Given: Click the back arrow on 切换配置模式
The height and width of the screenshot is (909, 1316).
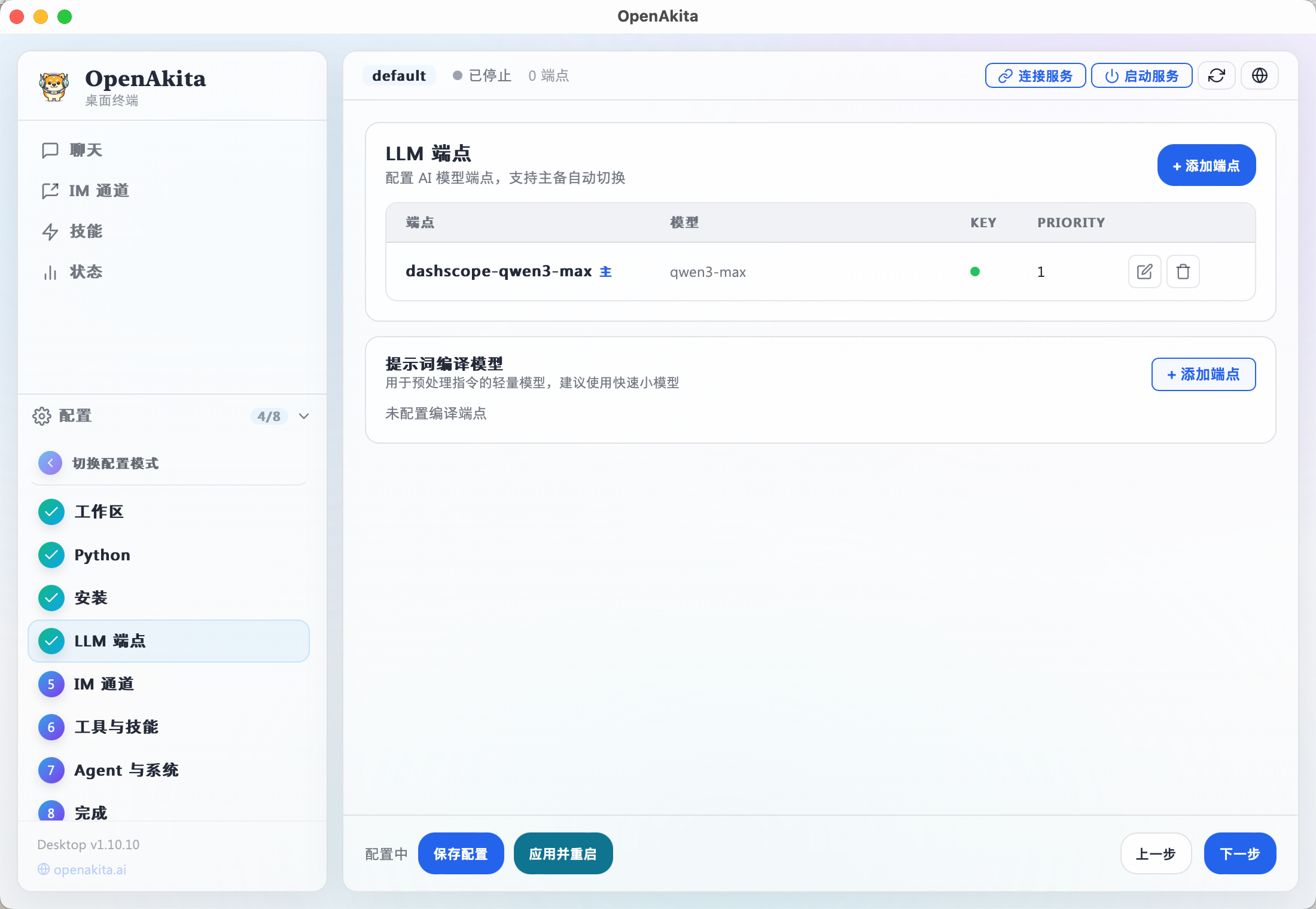Looking at the screenshot, I should [x=50, y=462].
